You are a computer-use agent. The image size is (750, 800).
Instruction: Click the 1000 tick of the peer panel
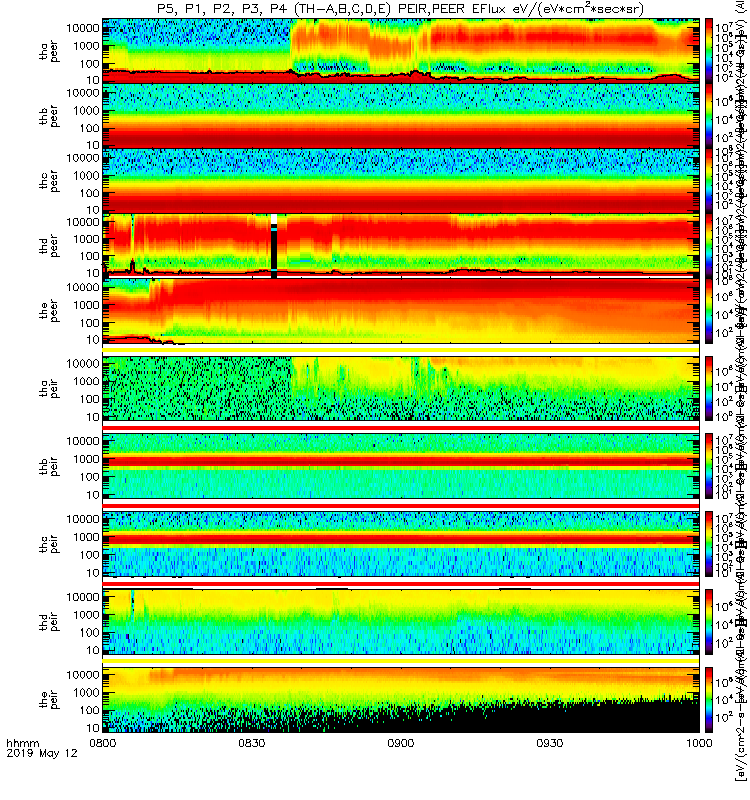click(x=86, y=305)
